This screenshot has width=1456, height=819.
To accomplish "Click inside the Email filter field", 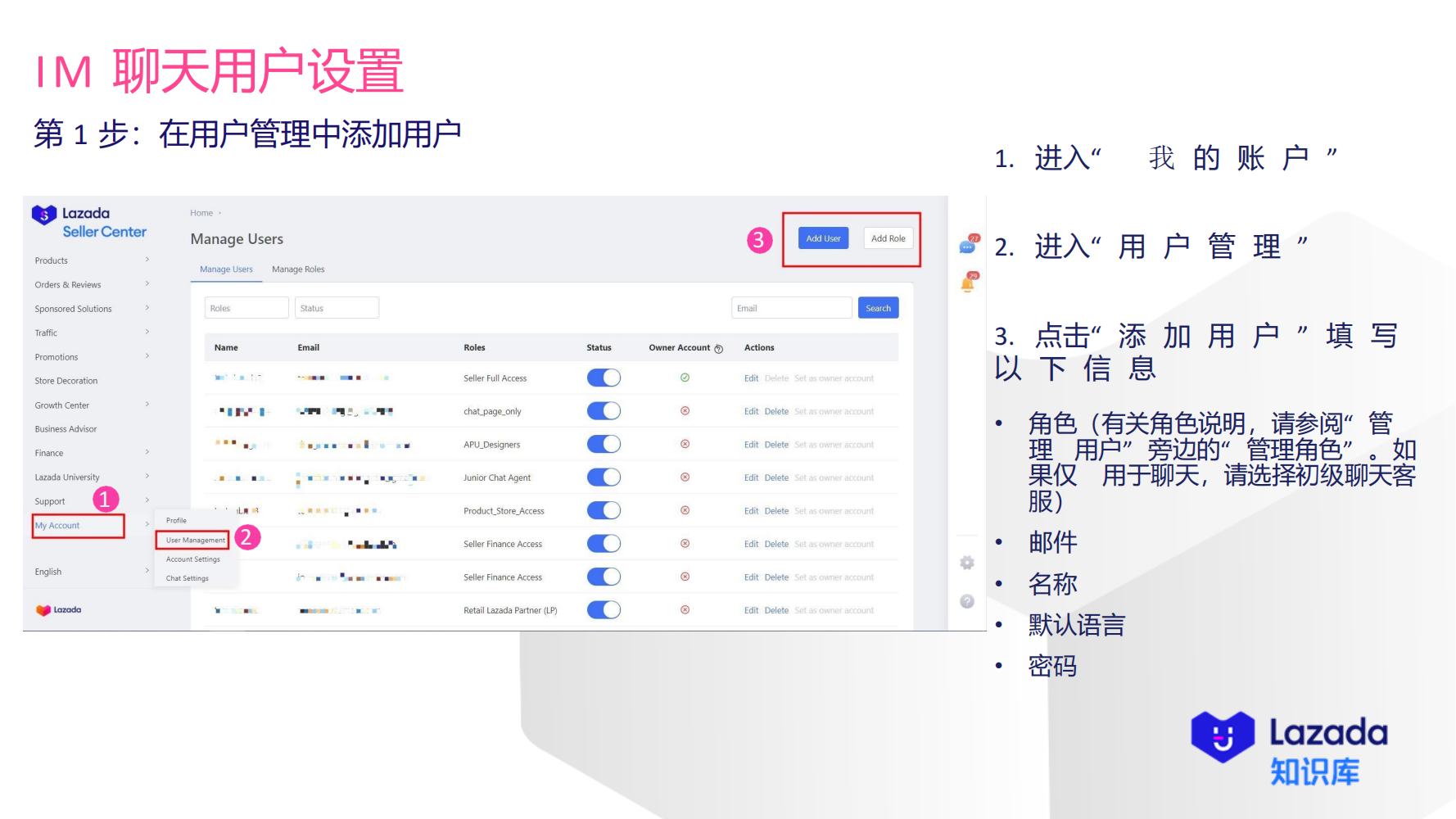I will pyautogui.click(x=790, y=307).
